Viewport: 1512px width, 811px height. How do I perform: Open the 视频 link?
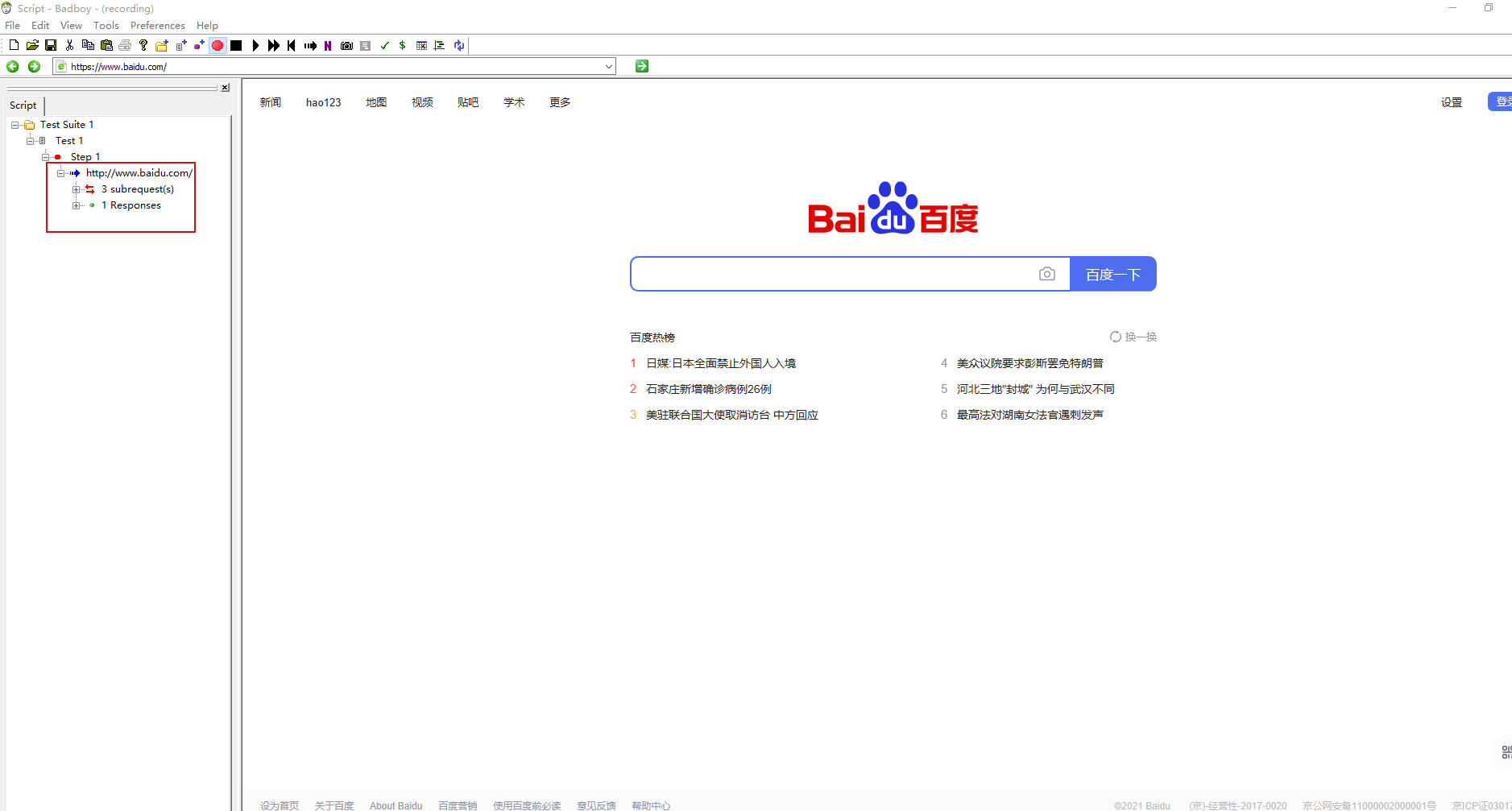(x=422, y=102)
